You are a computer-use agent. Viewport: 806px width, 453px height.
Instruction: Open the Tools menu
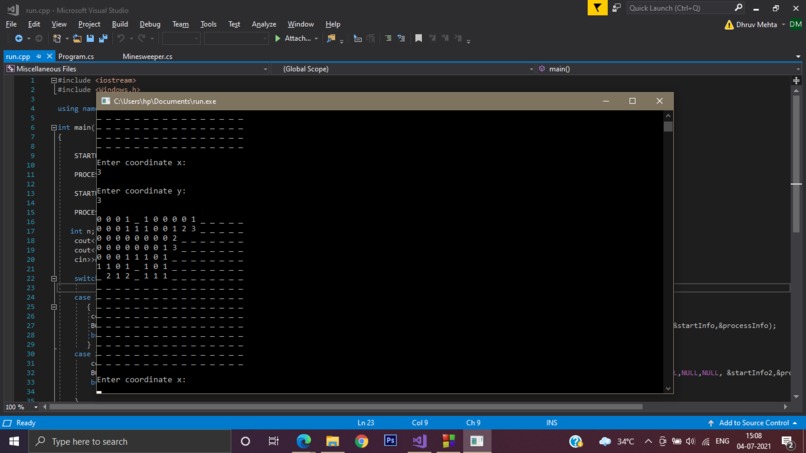(208, 24)
